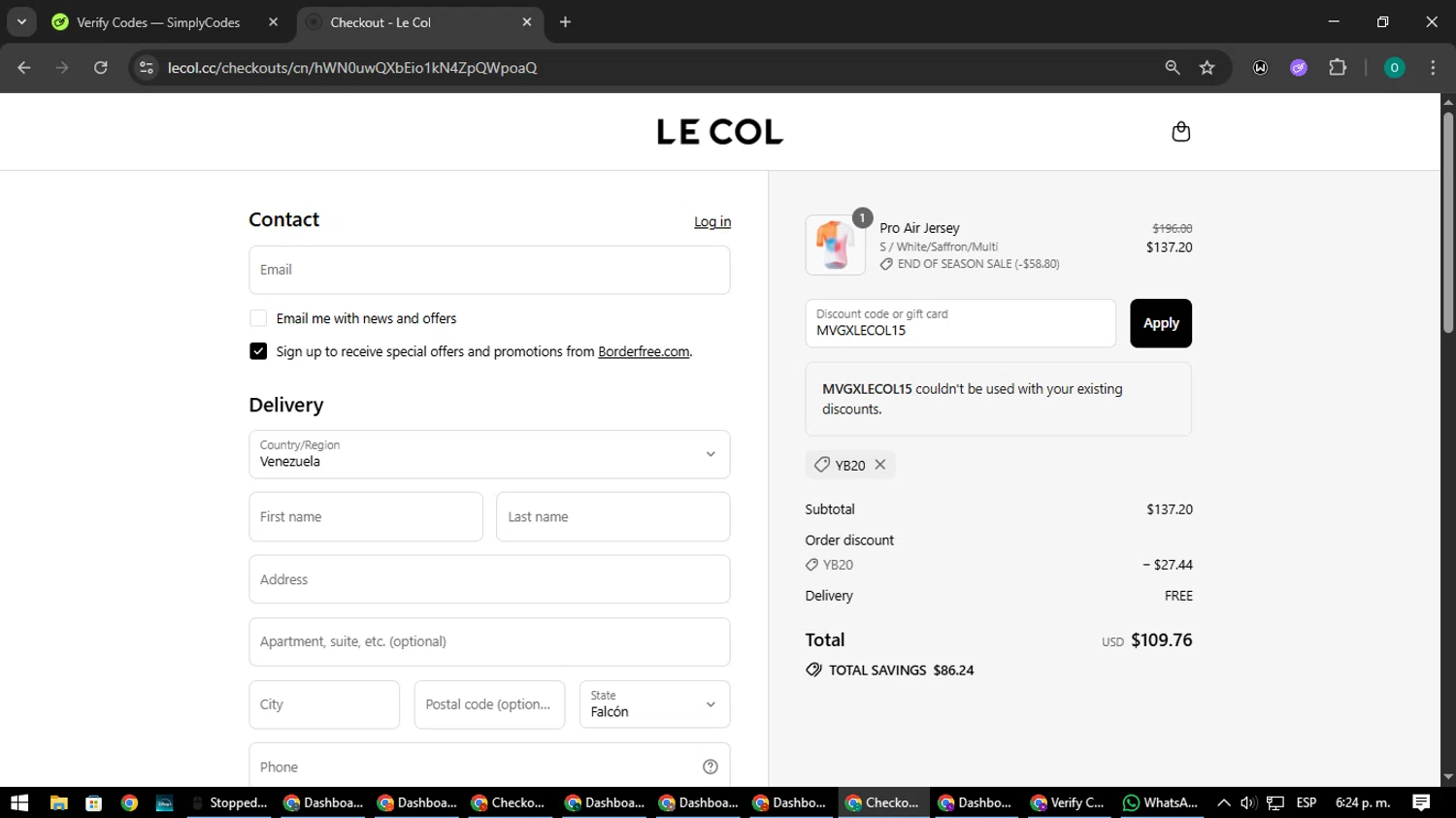Open the State dropdown showing Falcón
Screen dimensions: 1456x818
point(654,704)
